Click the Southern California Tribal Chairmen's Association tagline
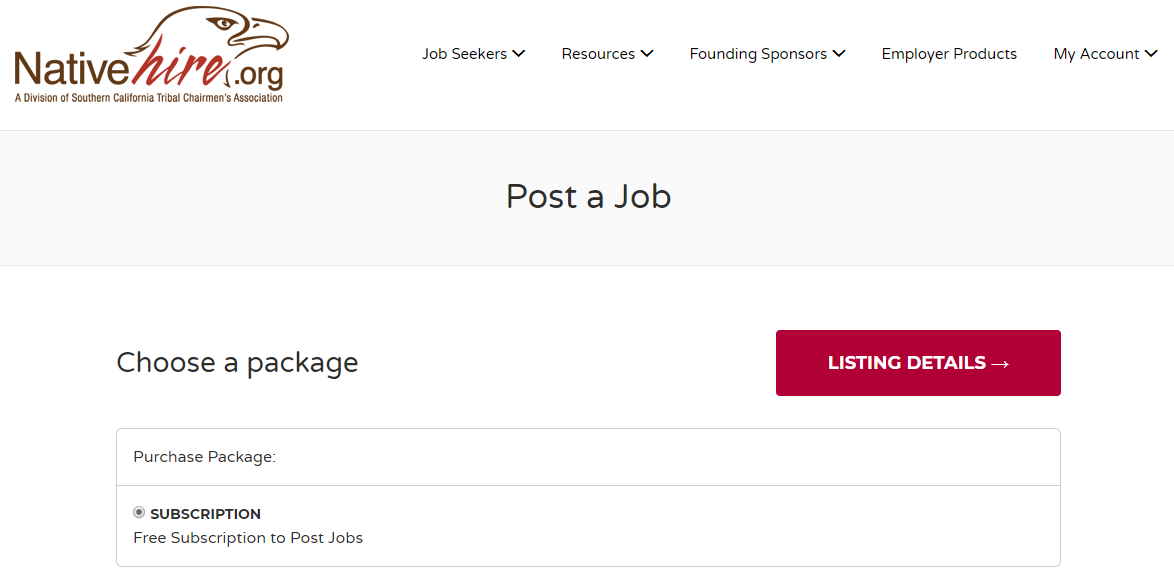 [148, 98]
